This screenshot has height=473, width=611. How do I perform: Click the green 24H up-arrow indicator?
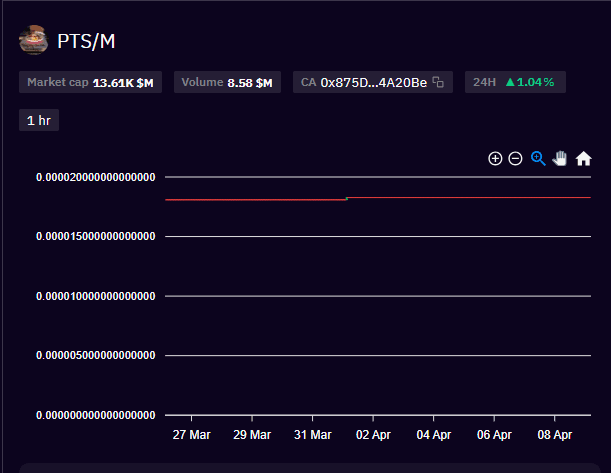[509, 82]
